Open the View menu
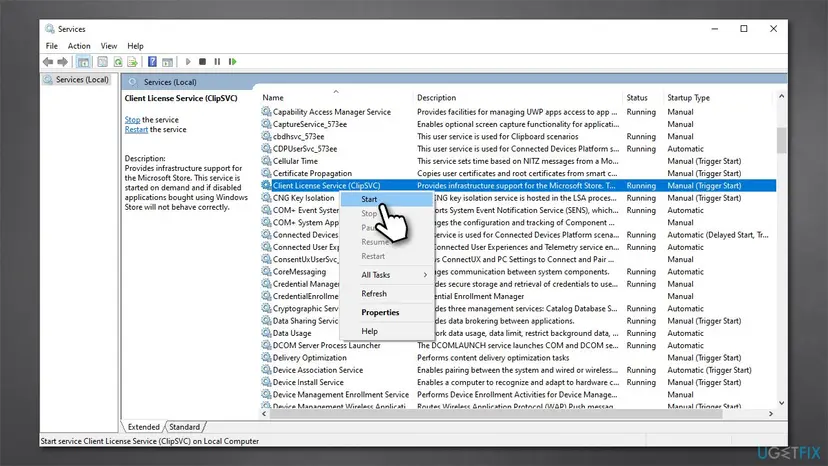The image size is (828, 466). coord(109,46)
